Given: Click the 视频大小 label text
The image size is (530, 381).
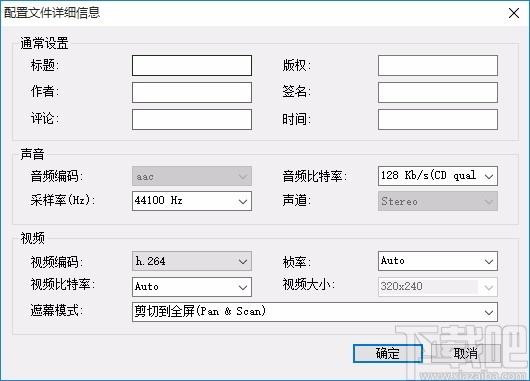Looking at the screenshot, I should point(308,284).
